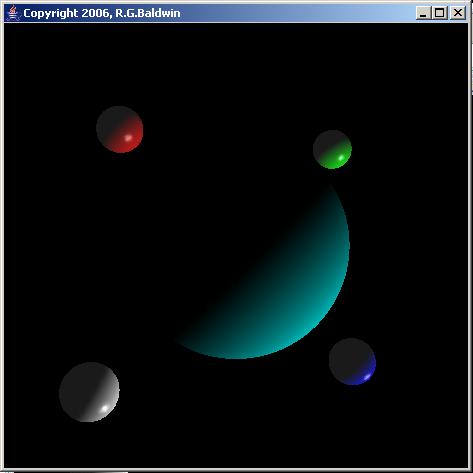Select the red sphere
The height and width of the screenshot is (473, 473).
tap(120, 129)
